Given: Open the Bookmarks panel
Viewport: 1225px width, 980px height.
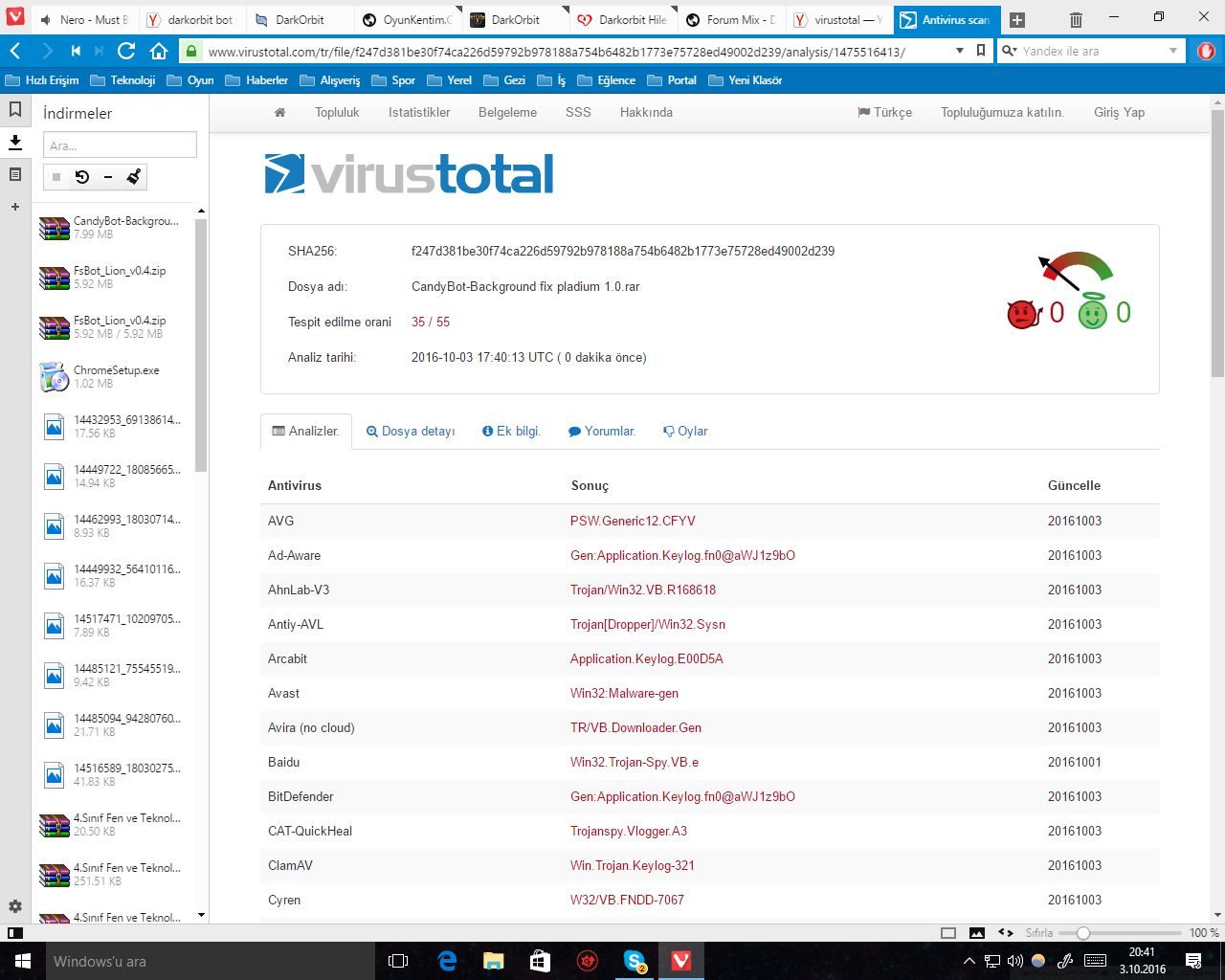Looking at the screenshot, I should click(x=15, y=109).
